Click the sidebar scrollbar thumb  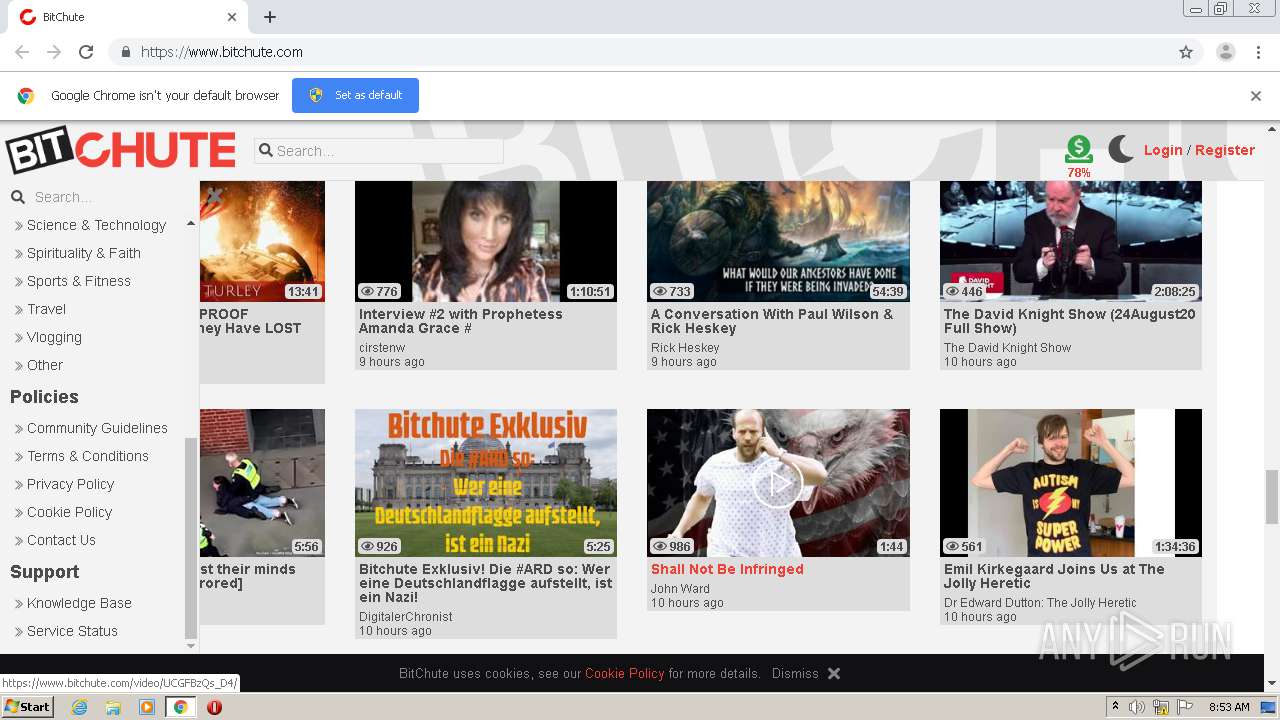point(191,538)
